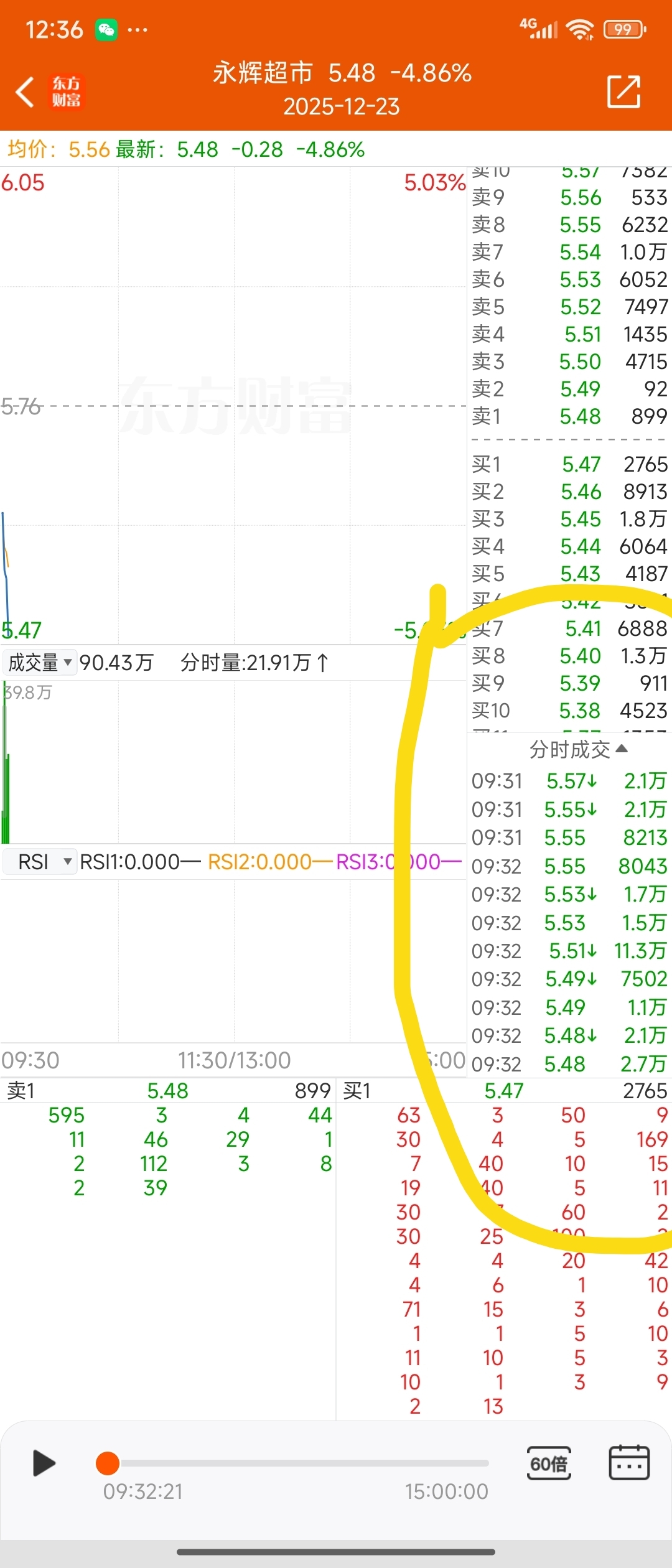The image size is (672, 1568).
Task: Move the orange replay progress knob
Action: 107,1463
